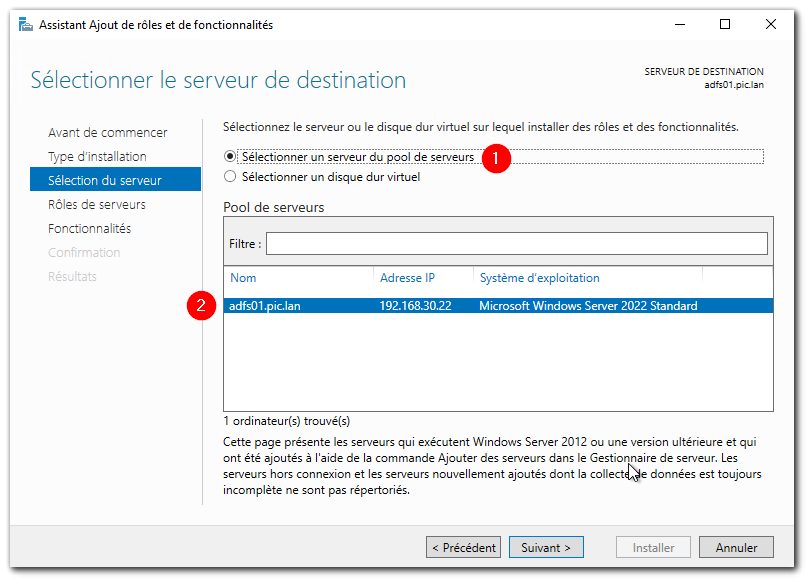The height and width of the screenshot is (585, 812).
Task: Open the 'Fonctionnalités' wizard step
Action: coord(97,228)
